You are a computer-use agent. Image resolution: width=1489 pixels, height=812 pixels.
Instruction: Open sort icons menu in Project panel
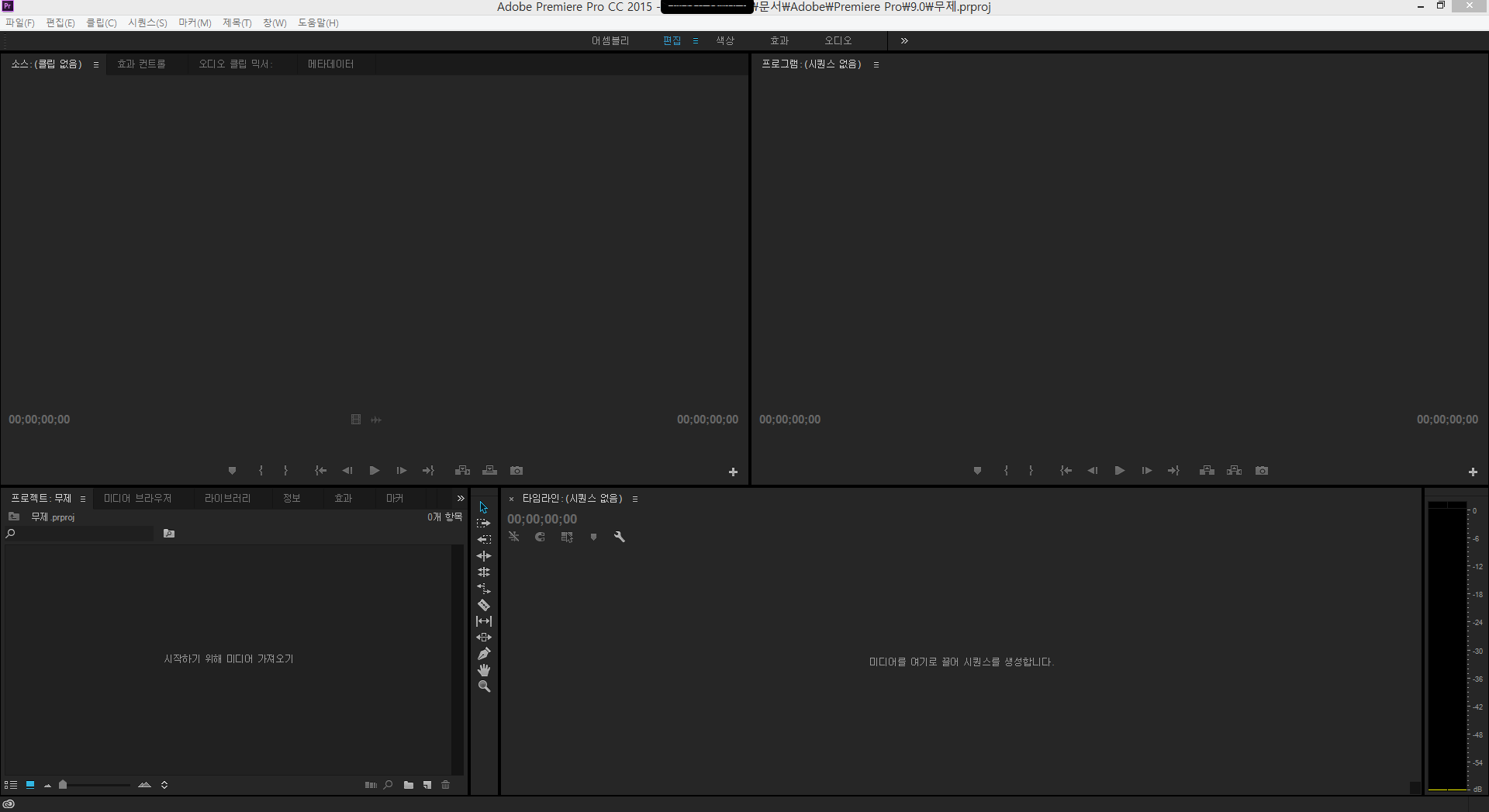tap(164, 785)
